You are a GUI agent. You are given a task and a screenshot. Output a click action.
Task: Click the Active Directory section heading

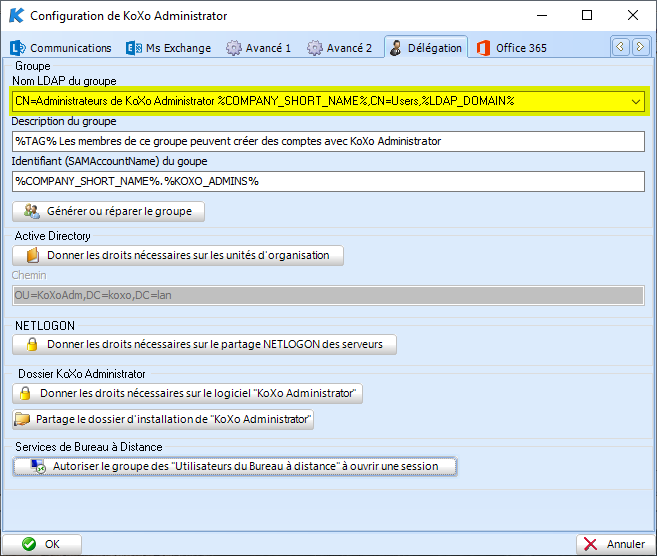[52, 236]
